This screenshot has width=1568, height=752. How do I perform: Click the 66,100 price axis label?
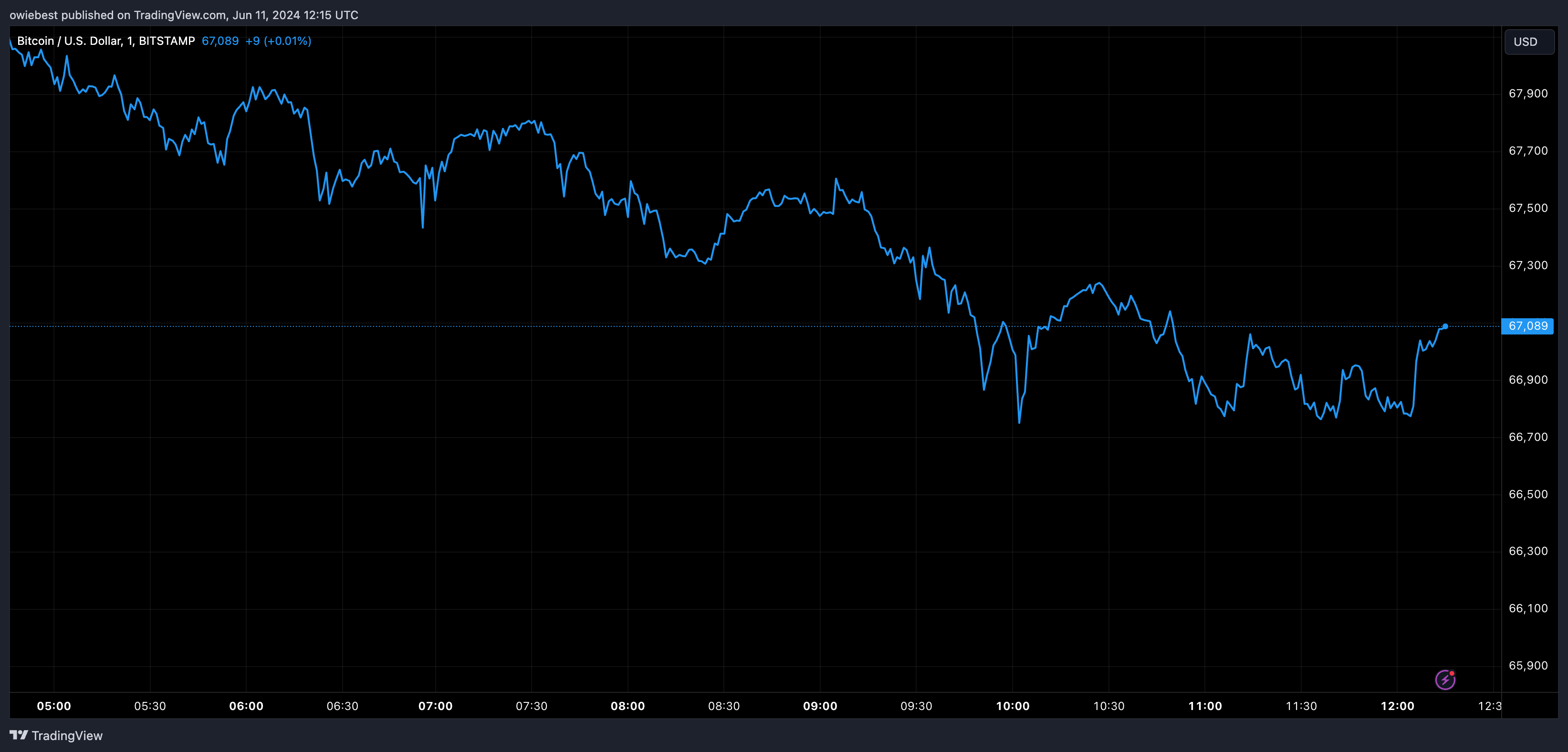[x=1528, y=608]
